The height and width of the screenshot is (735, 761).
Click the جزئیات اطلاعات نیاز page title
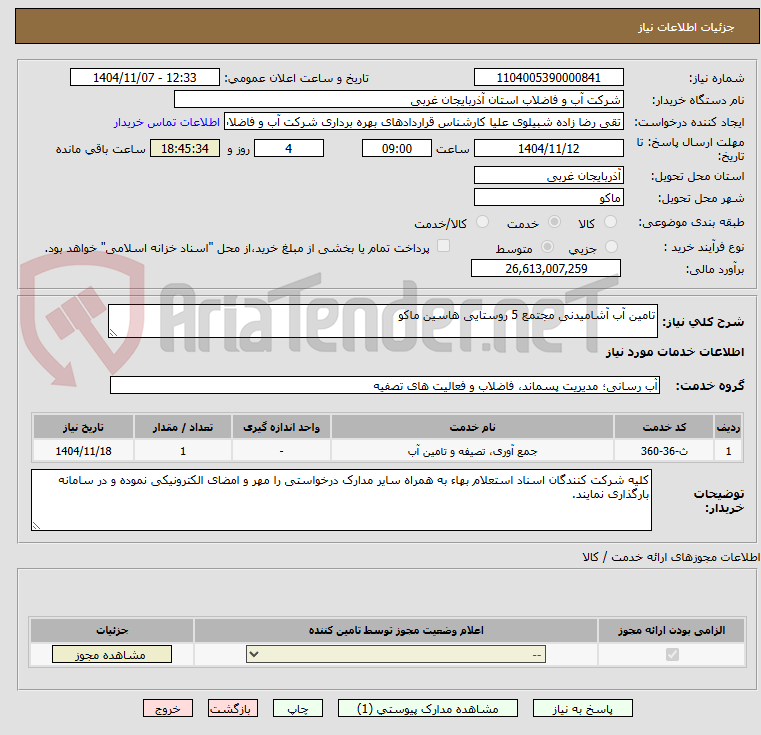[686, 27]
